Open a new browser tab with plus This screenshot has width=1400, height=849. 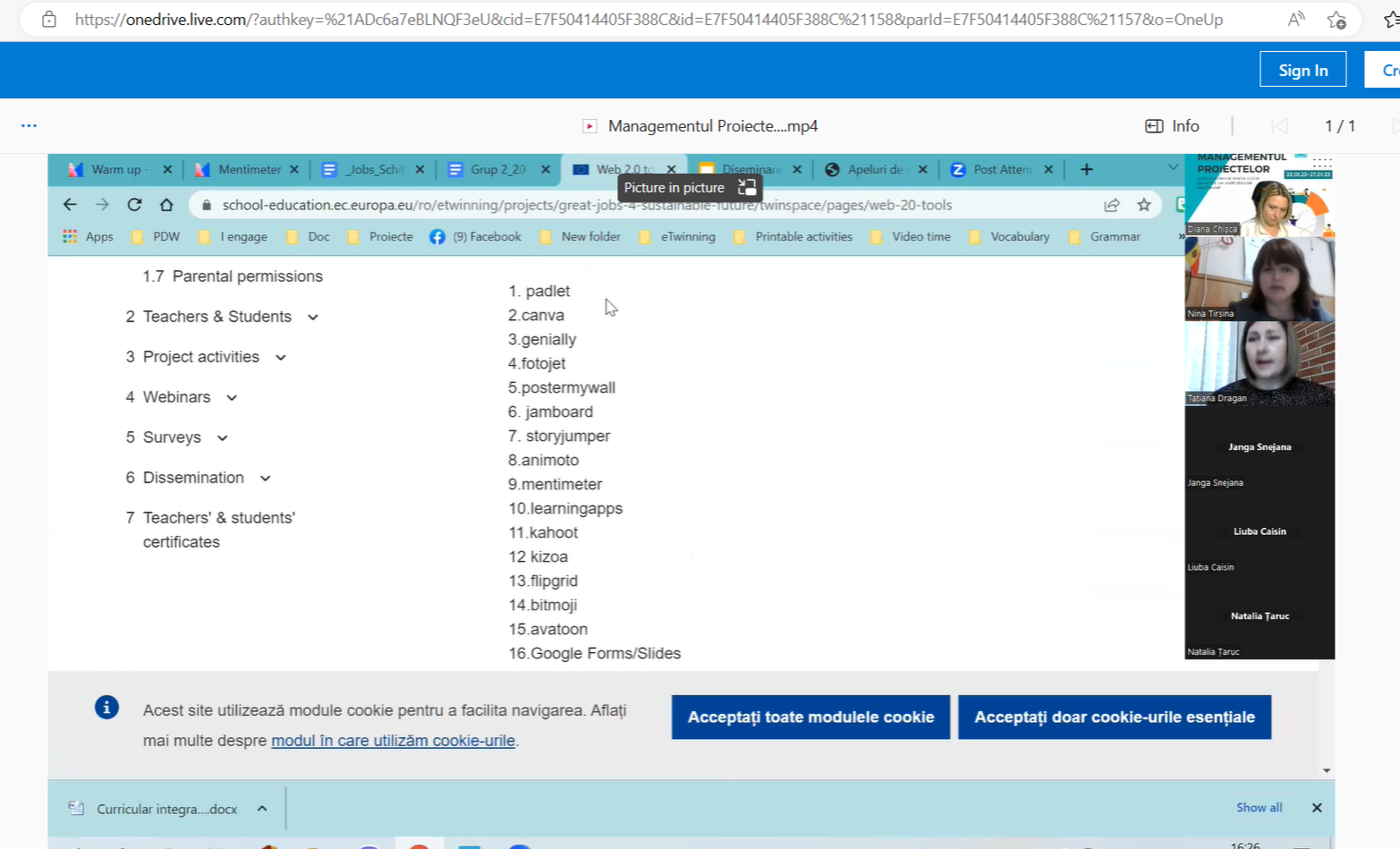click(x=1087, y=169)
